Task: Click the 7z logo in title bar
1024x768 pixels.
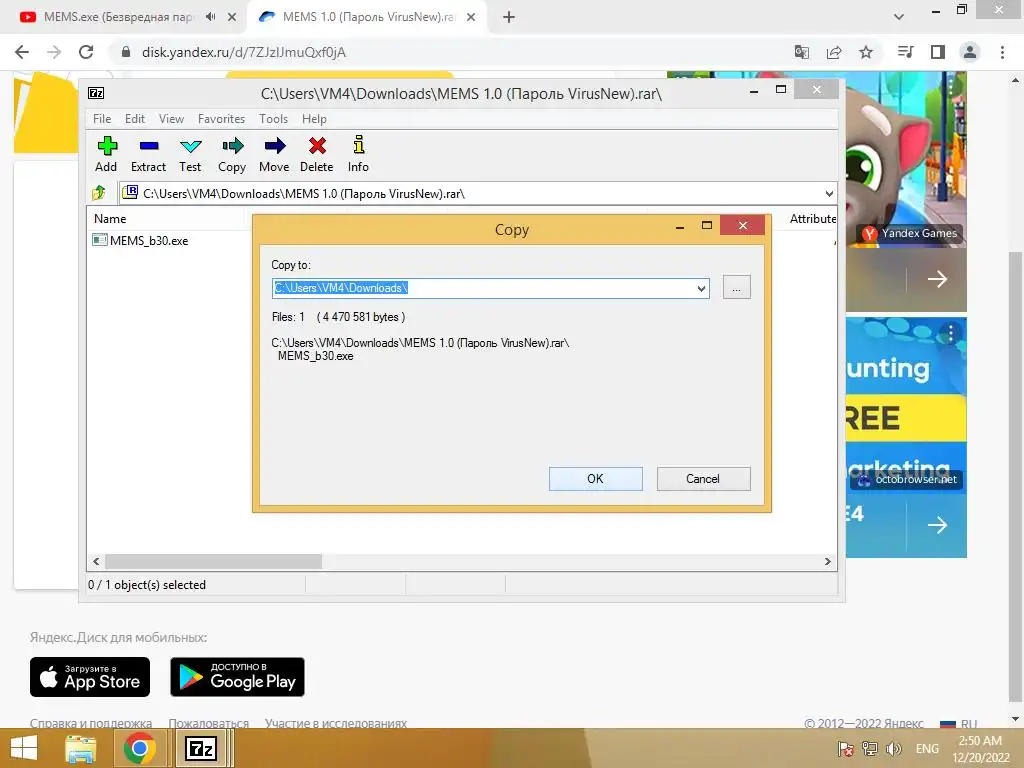Action: [96, 93]
